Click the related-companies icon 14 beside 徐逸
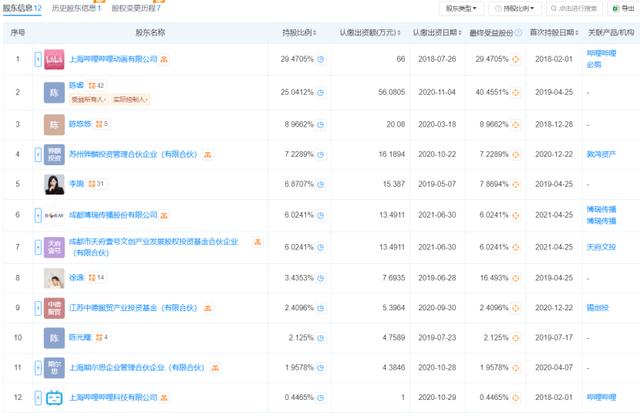This screenshot has width=640, height=413. (96, 278)
